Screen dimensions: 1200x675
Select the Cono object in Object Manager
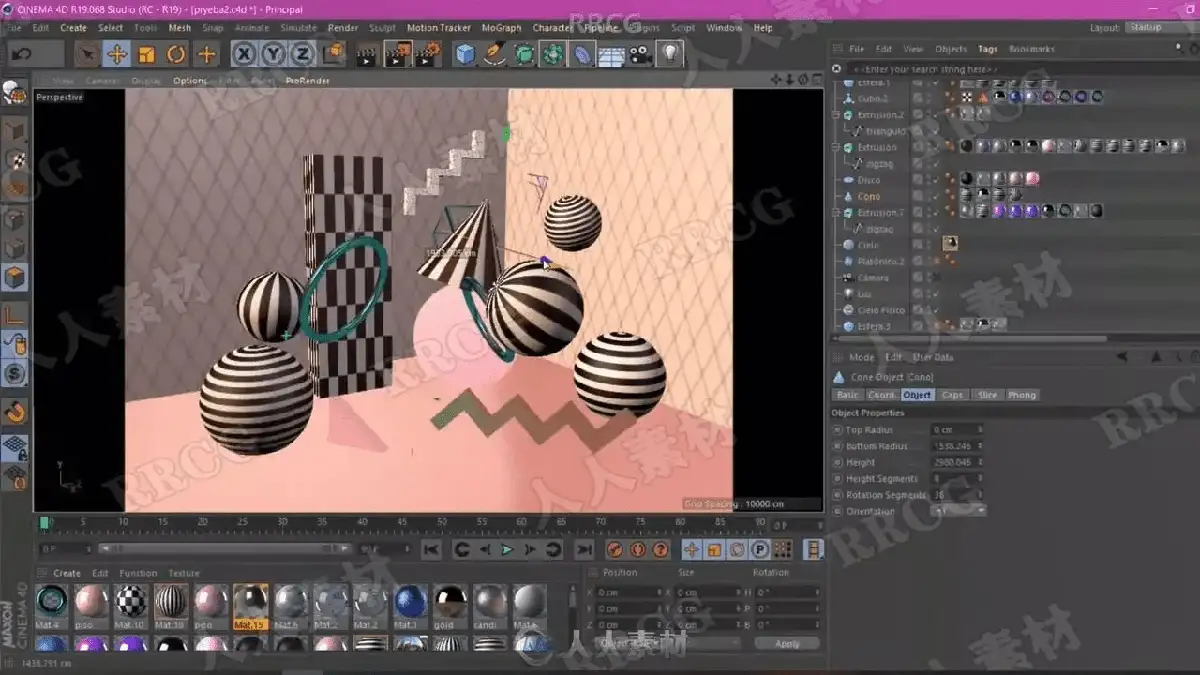868,197
